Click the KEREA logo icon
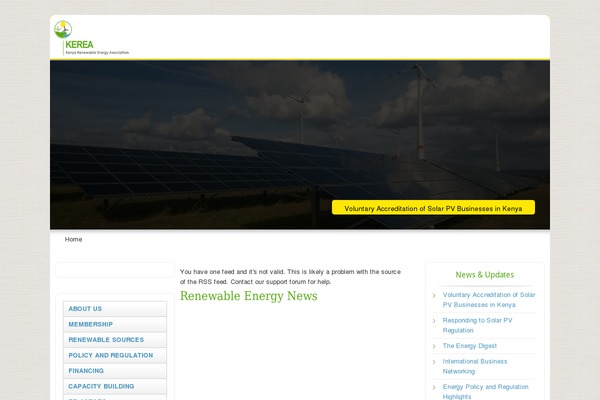Viewport: 600px width, 400px height. point(63,29)
